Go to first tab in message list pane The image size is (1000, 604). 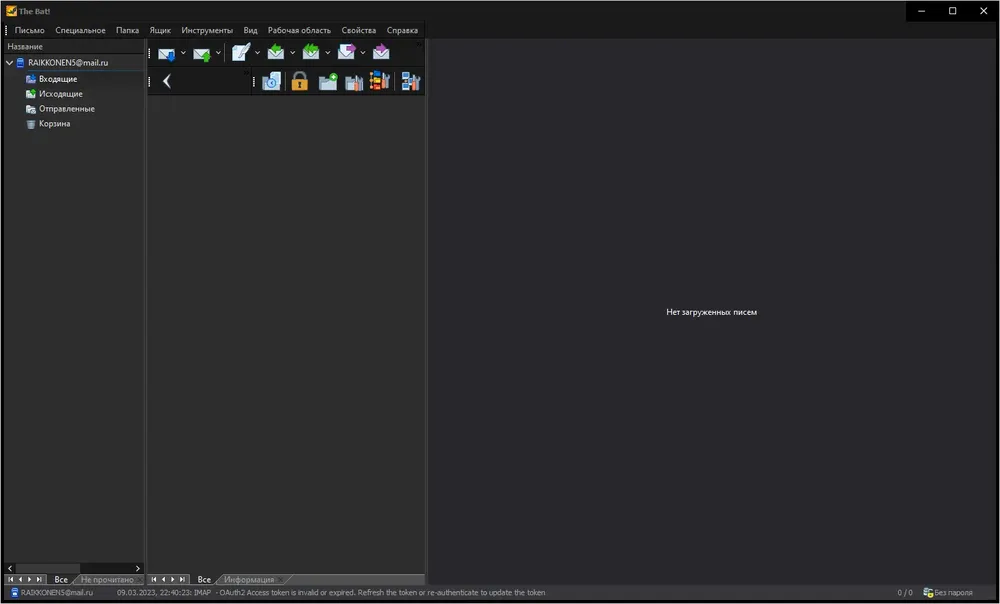pos(154,579)
